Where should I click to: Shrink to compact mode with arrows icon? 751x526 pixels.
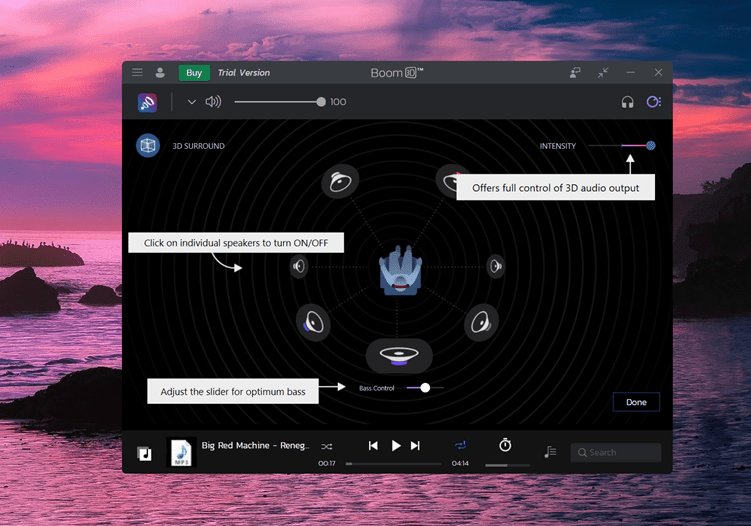603,72
